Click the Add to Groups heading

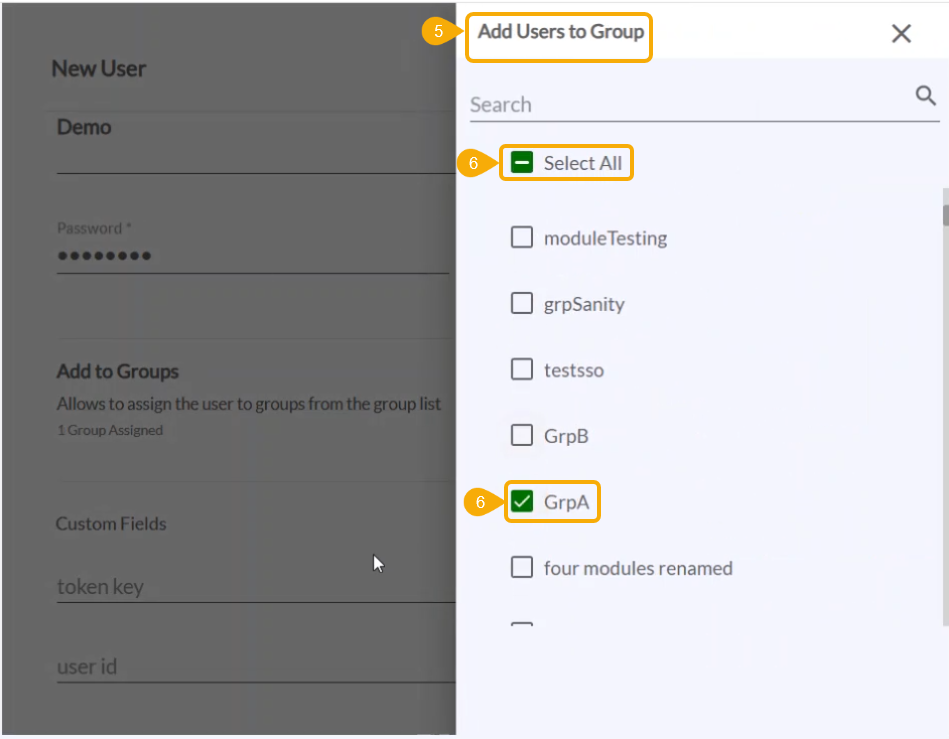tap(118, 371)
